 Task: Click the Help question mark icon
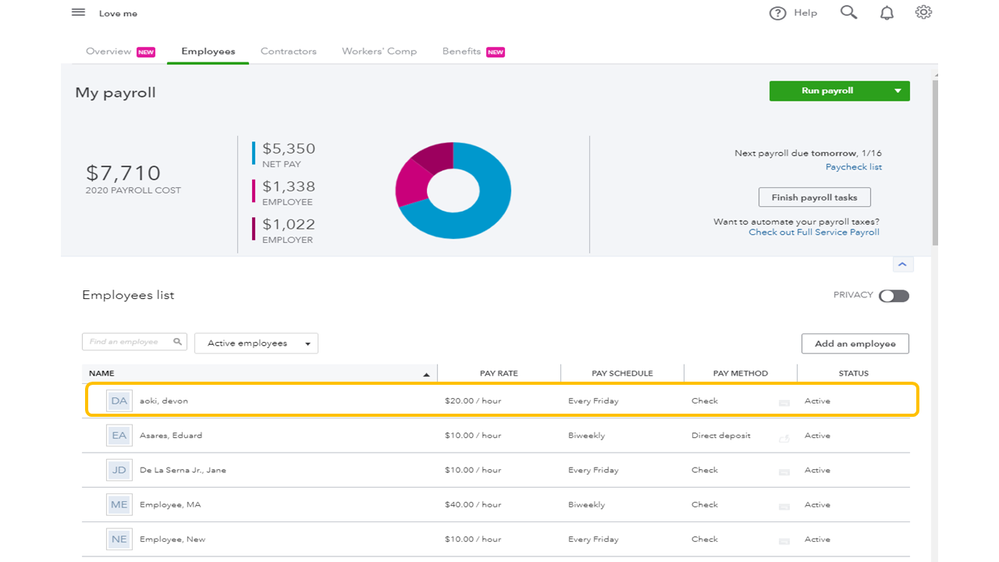[x=777, y=13]
